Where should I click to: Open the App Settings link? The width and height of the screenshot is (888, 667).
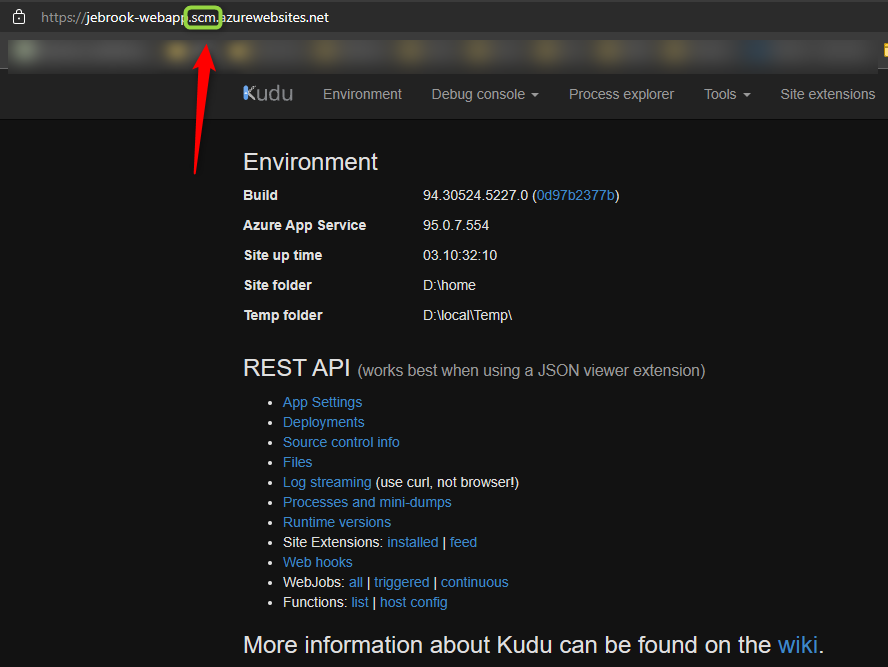[x=322, y=402]
